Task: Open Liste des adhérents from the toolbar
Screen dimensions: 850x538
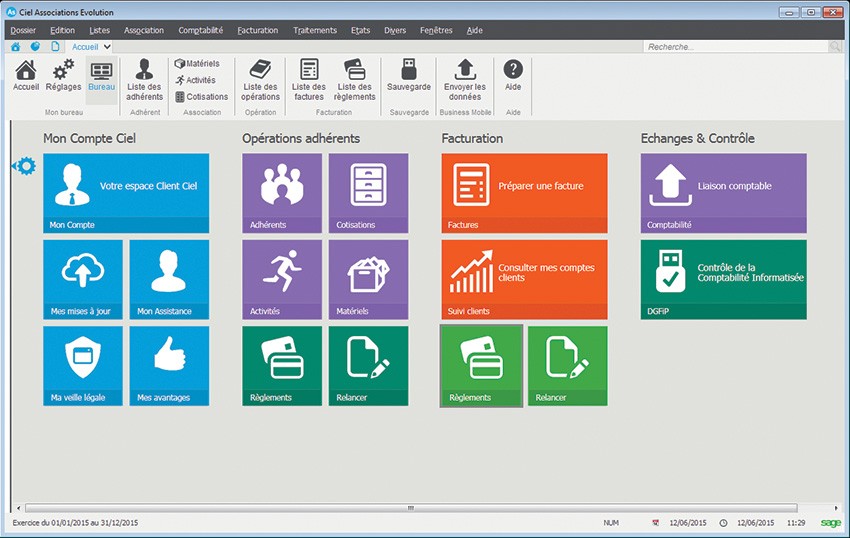Action: 144,79
